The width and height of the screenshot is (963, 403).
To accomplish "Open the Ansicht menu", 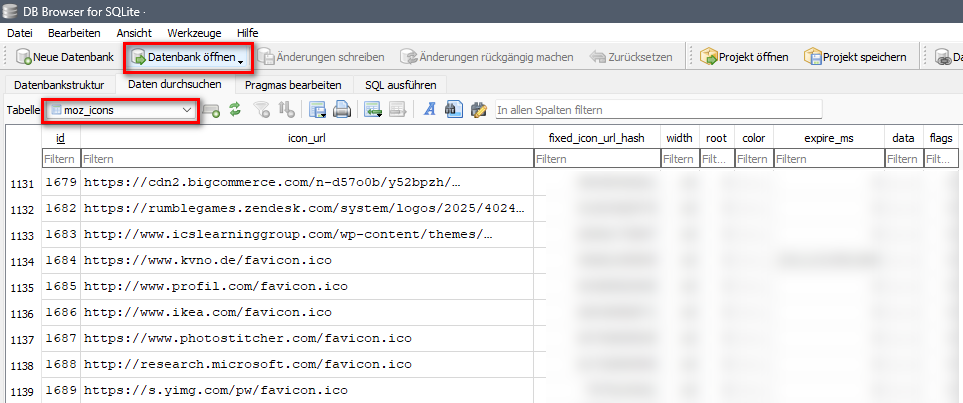I will [134, 33].
